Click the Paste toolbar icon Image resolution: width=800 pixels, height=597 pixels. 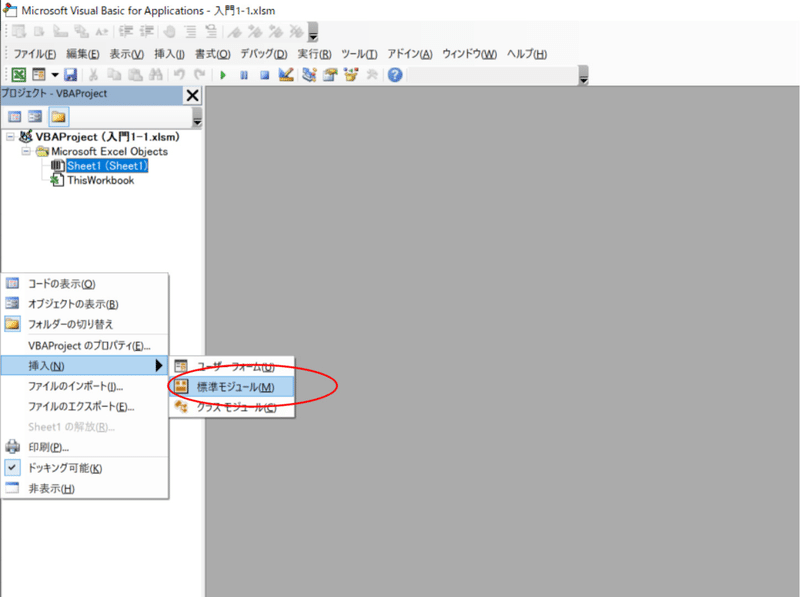tap(135, 75)
